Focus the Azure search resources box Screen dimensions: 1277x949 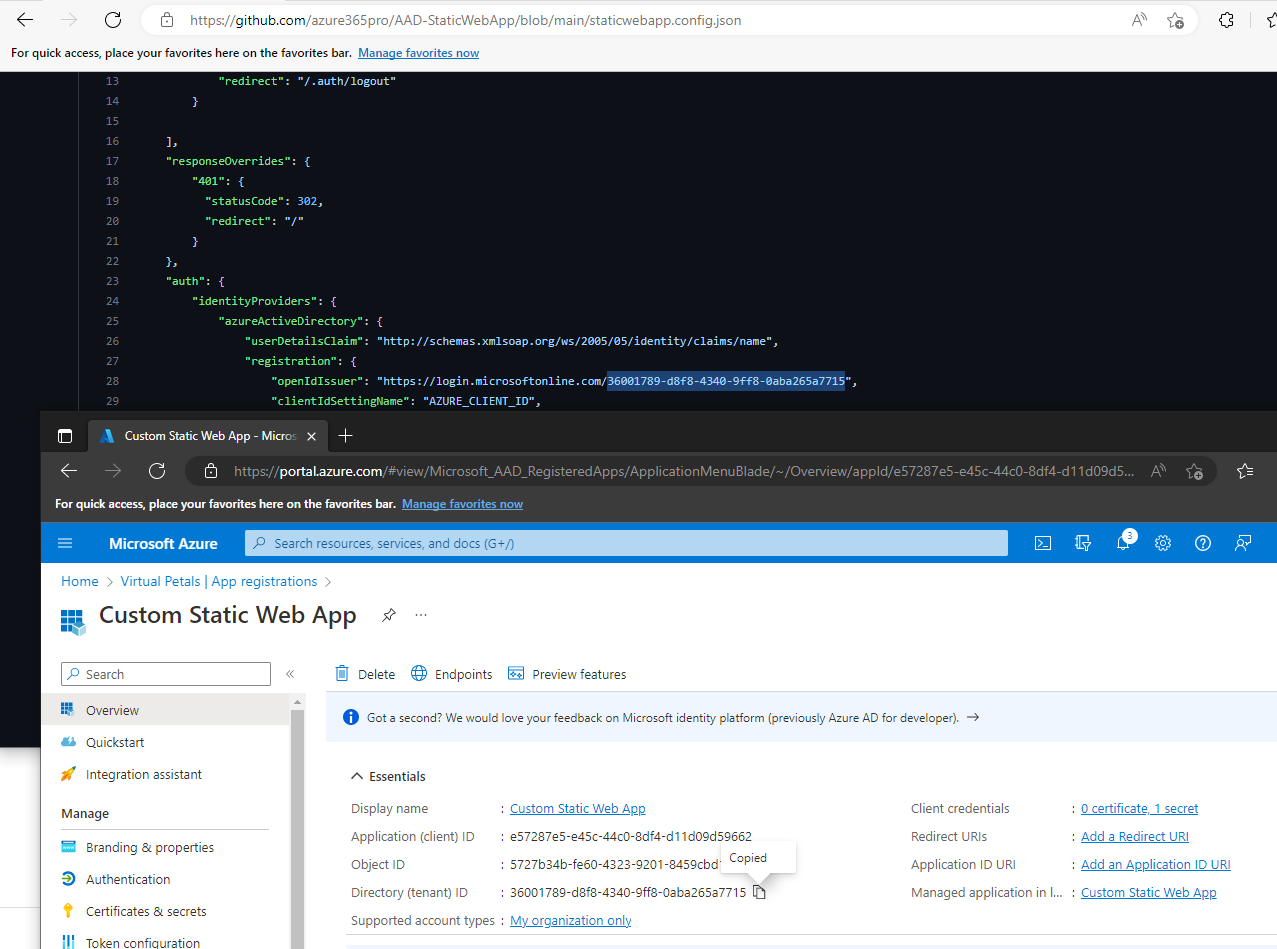tap(626, 543)
